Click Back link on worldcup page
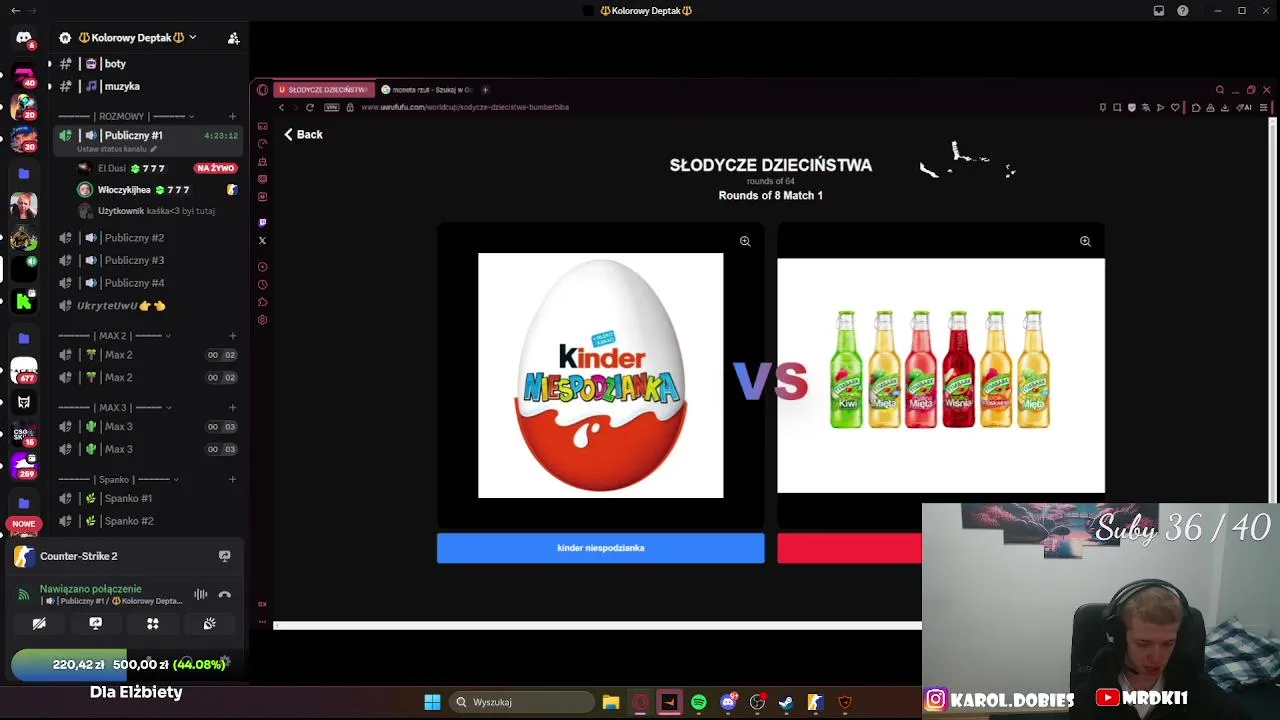The image size is (1280, 720). coord(303,135)
